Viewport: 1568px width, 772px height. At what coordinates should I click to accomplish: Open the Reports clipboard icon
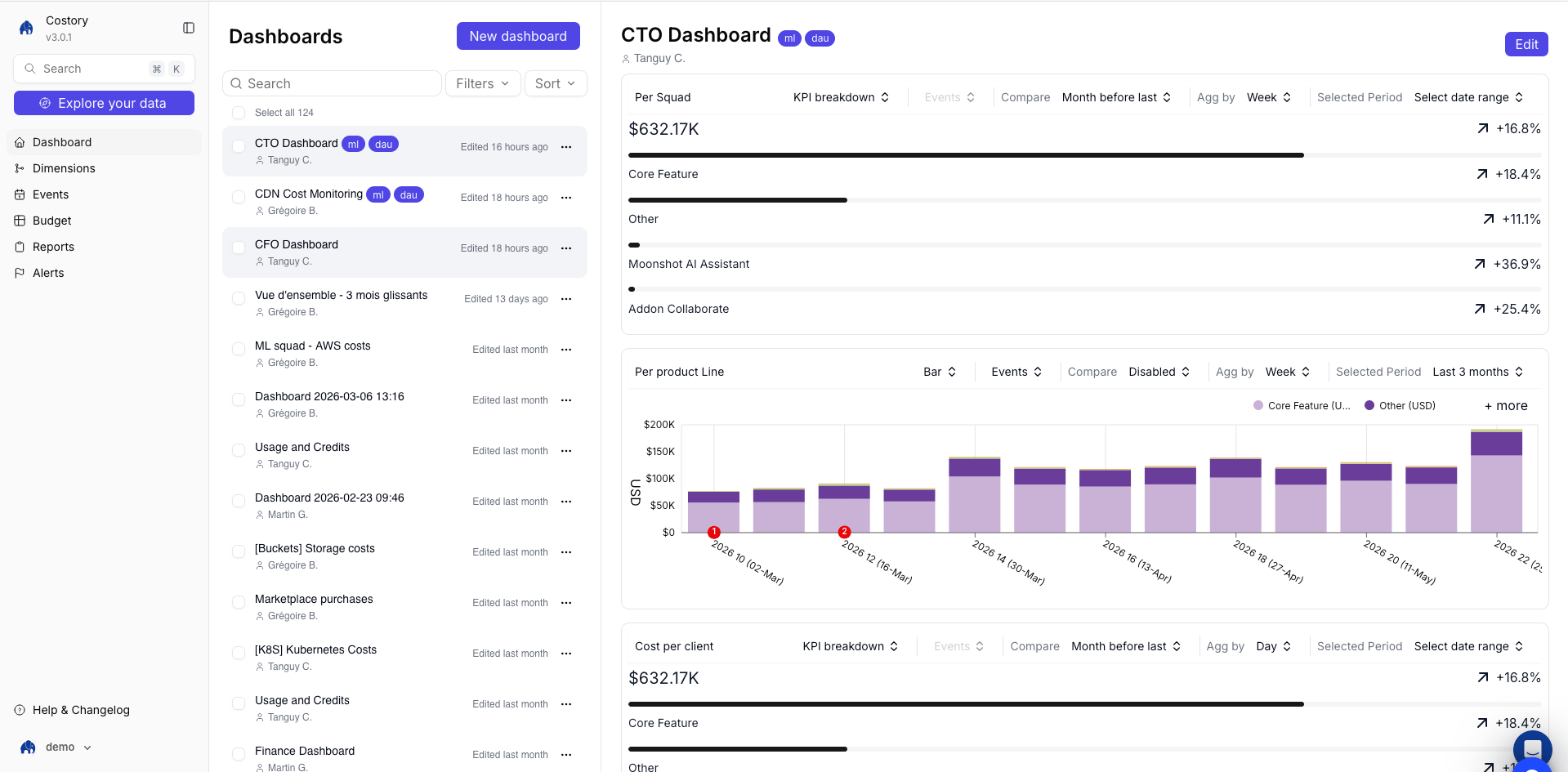click(20, 247)
